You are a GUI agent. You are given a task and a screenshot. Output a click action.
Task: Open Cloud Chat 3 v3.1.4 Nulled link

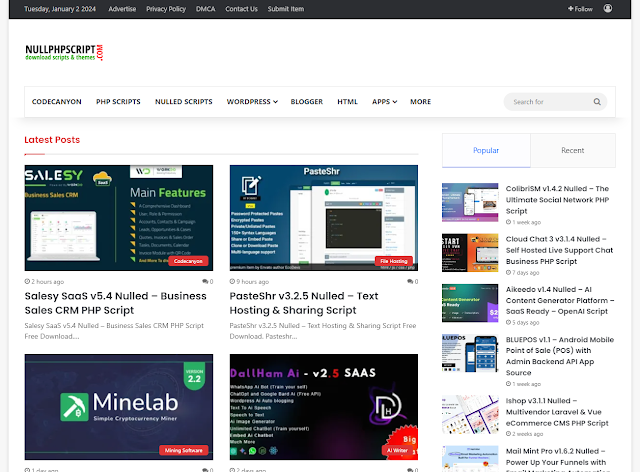pyautogui.click(x=560, y=250)
